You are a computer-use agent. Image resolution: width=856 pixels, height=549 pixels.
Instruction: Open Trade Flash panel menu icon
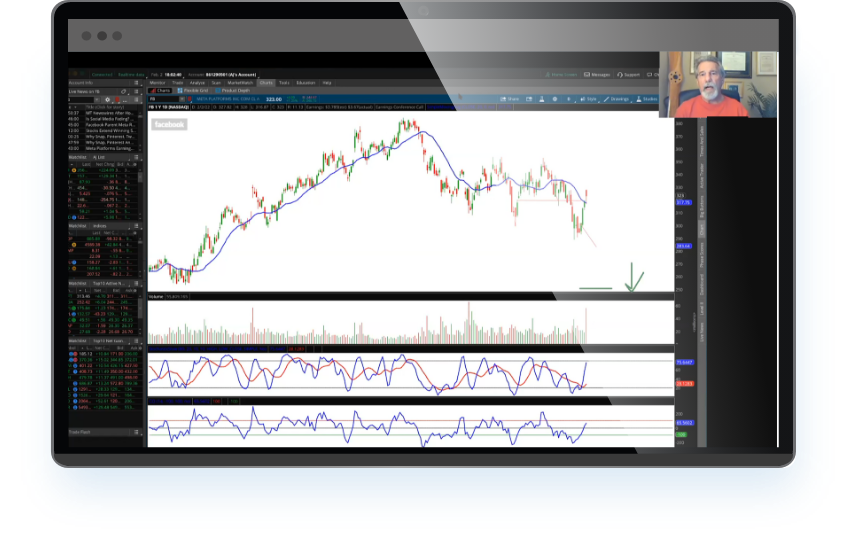(136, 432)
